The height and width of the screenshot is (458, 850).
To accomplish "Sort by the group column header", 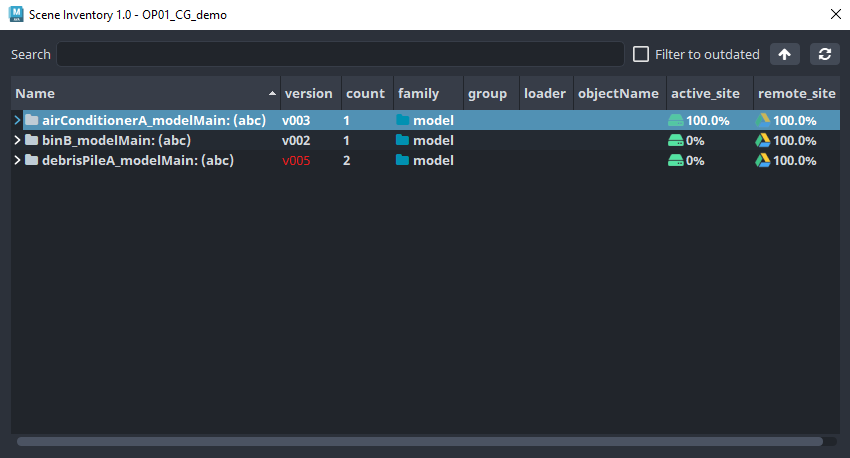I will (x=491, y=93).
